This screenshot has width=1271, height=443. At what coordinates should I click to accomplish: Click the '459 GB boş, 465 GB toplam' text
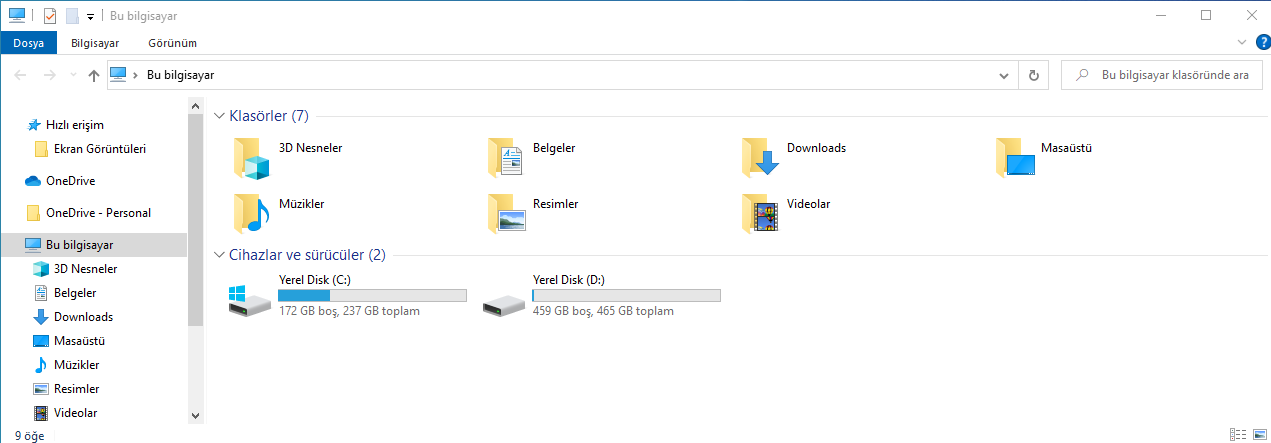pyautogui.click(x=603, y=311)
